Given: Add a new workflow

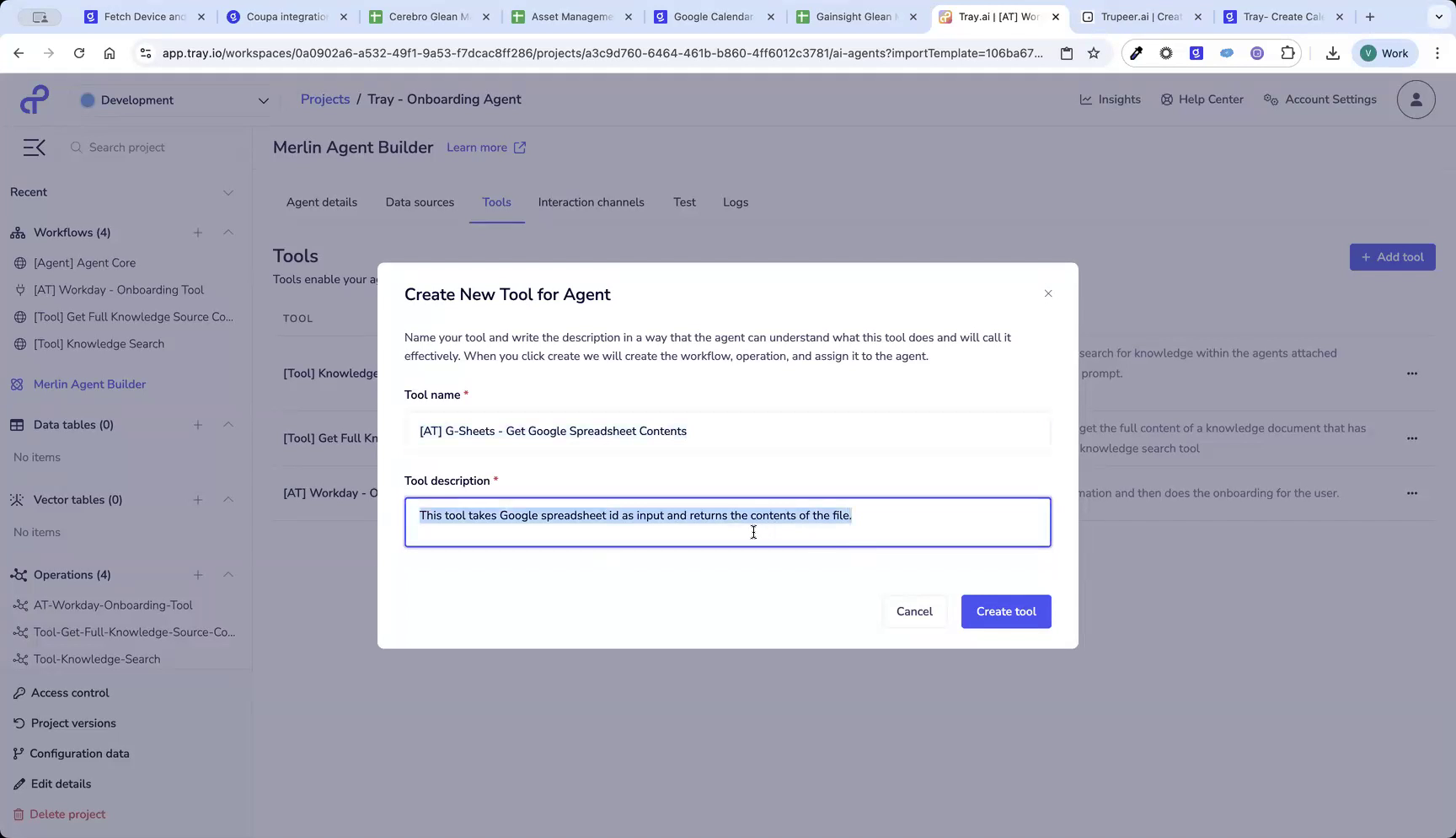Looking at the screenshot, I should 198,233.
